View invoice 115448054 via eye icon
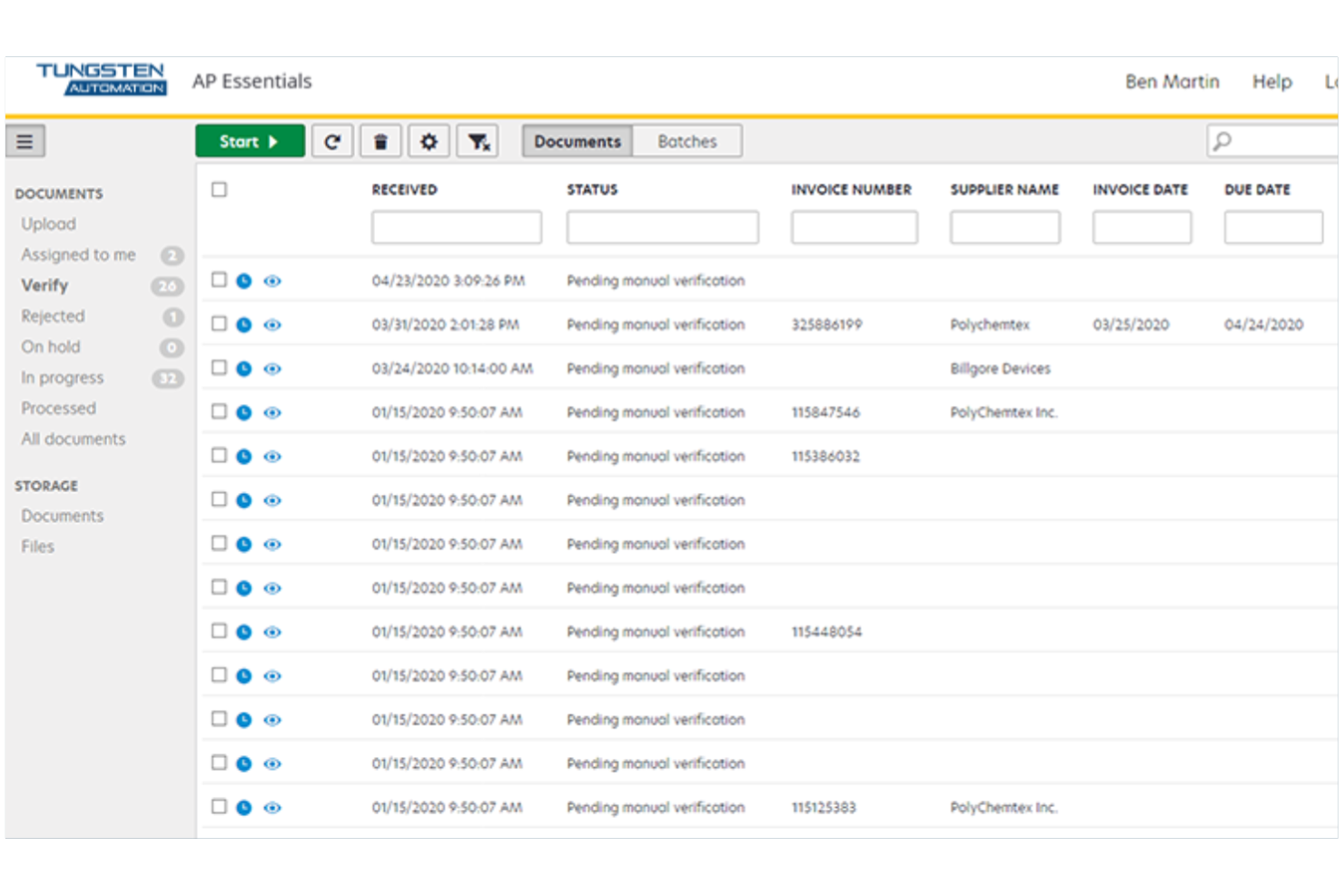 (272, 632)
